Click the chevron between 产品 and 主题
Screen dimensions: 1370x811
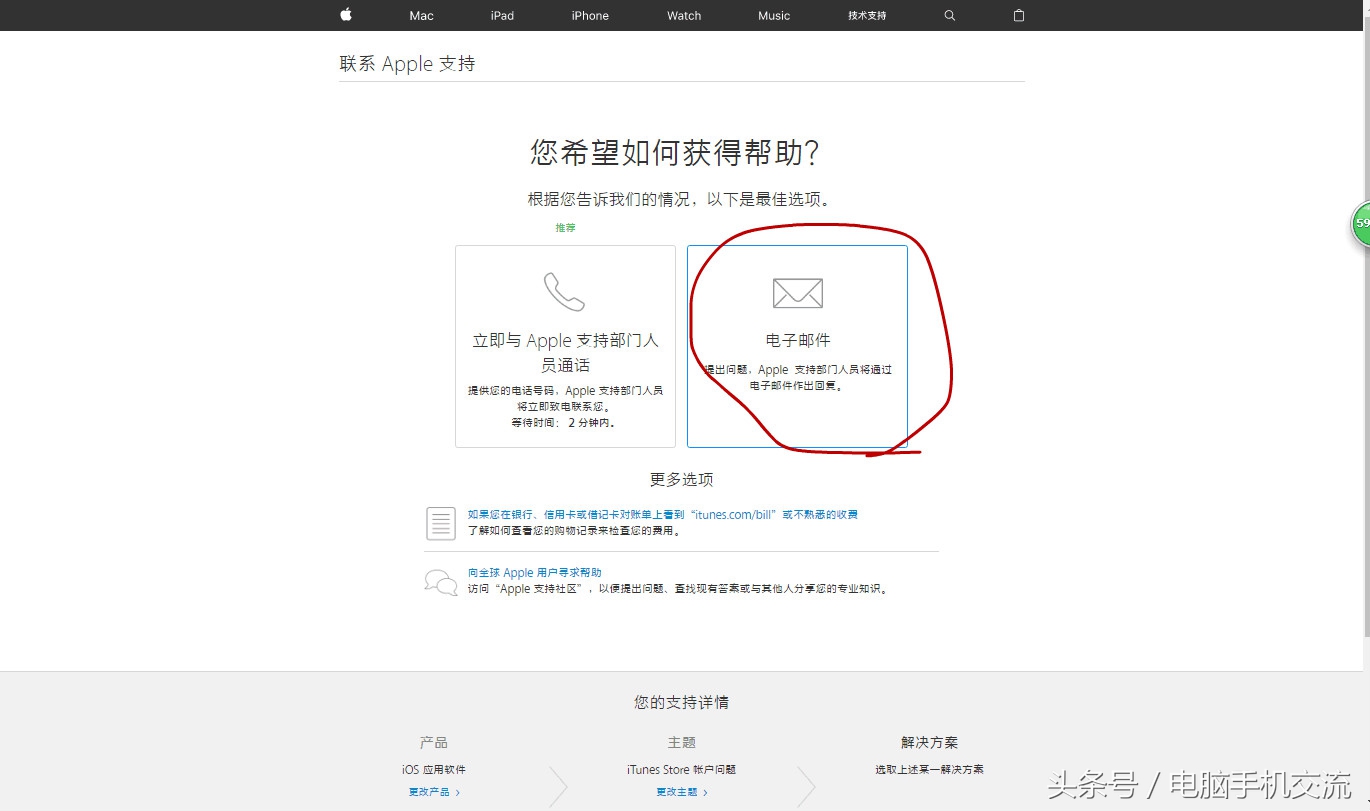pos(558,787)
